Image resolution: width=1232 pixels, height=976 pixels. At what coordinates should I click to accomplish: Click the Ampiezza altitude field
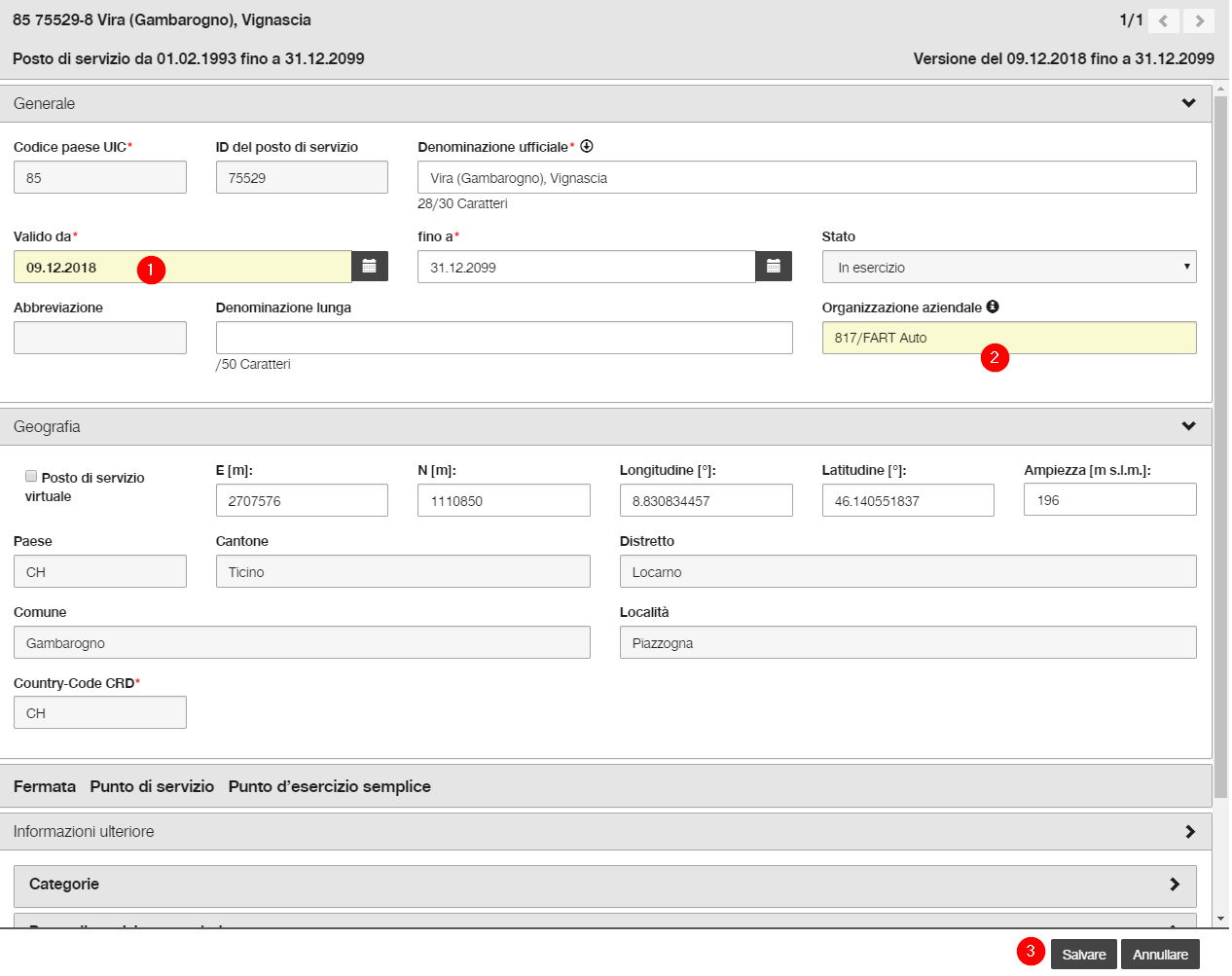[1109, 500]
